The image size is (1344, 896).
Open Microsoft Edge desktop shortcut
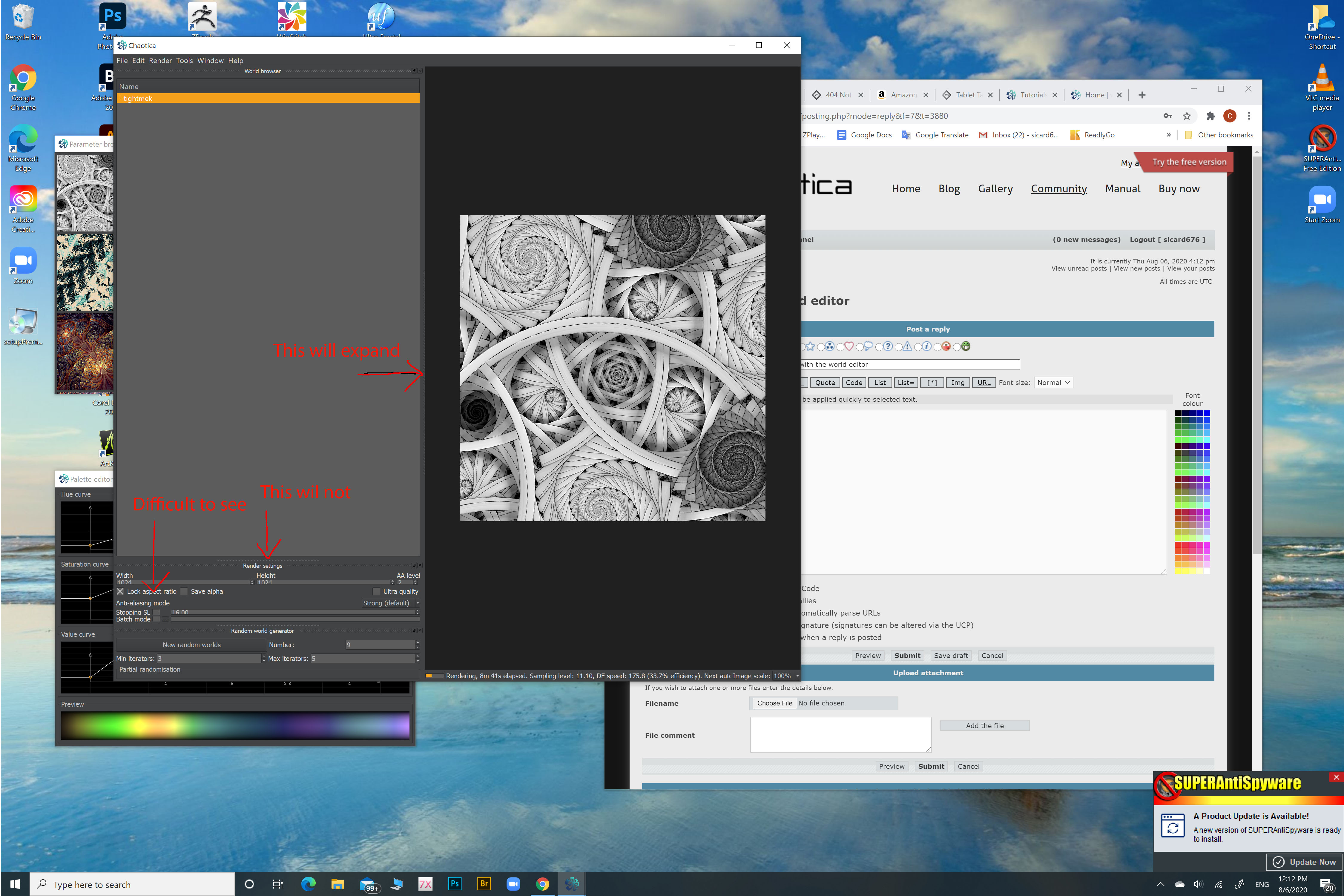pyautogui.click(x=23, y=148)
